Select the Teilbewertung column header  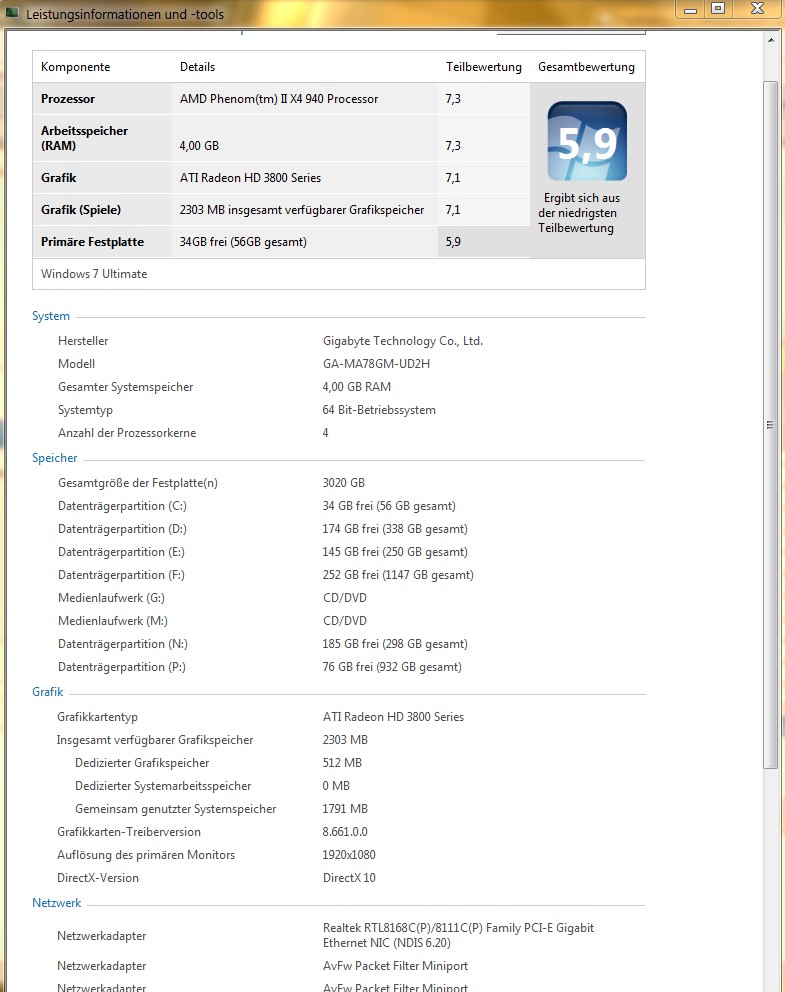tap(483, 67)
